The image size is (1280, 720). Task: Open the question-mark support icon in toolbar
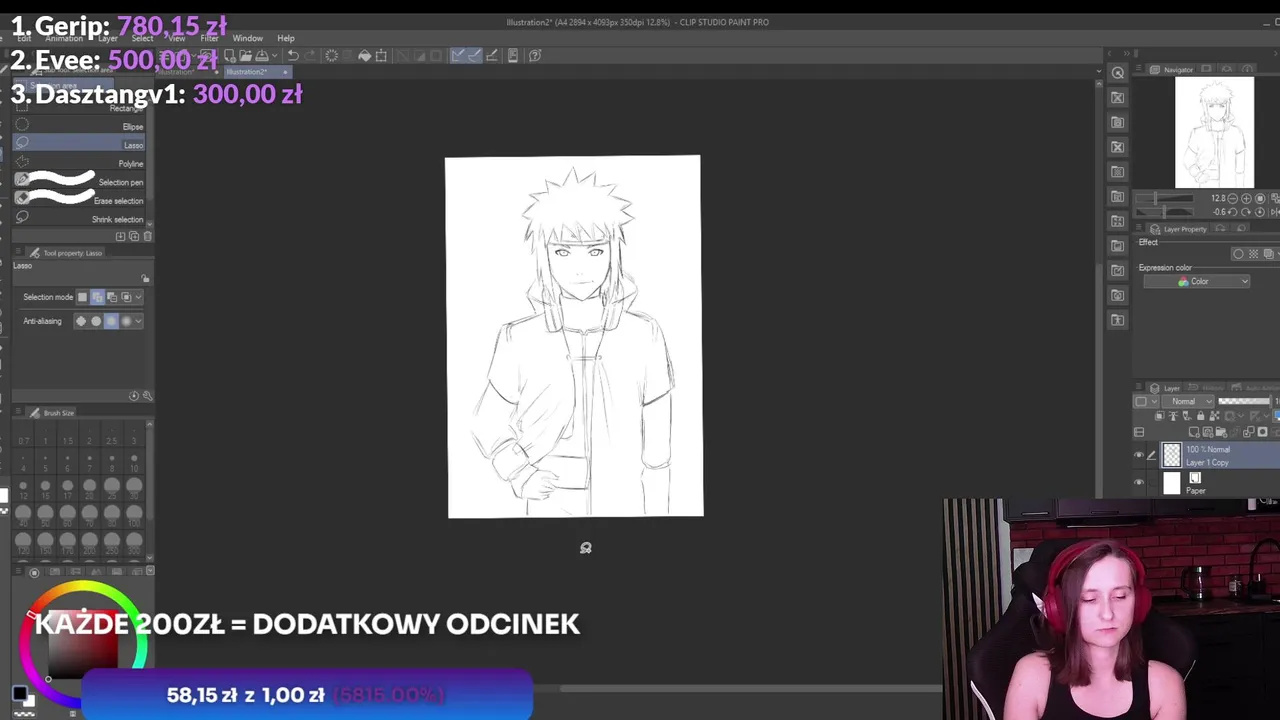[535, 55]
